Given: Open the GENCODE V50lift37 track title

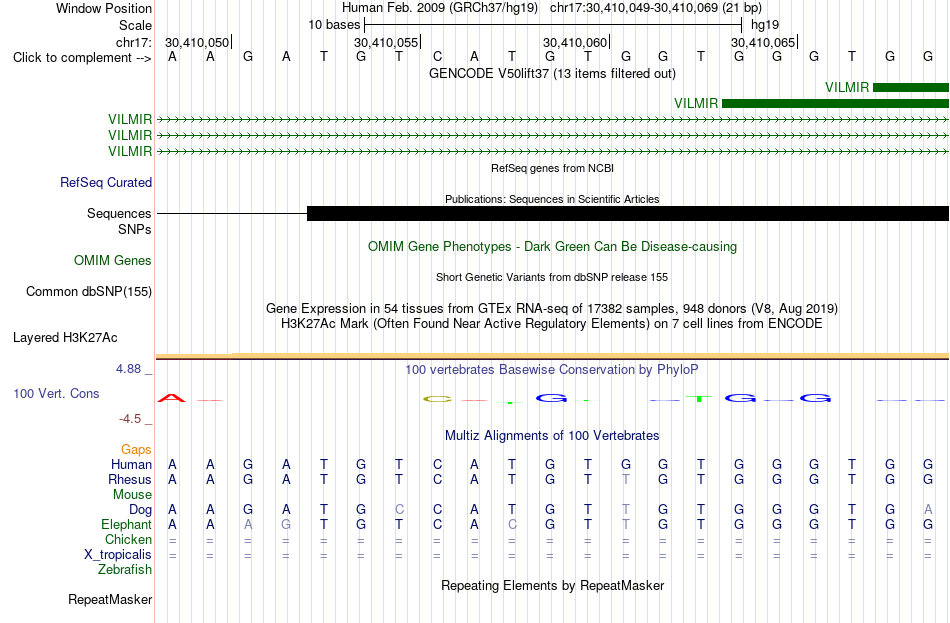Looking at the screenshot, I should pyautogui.click(x=552, y=73).
